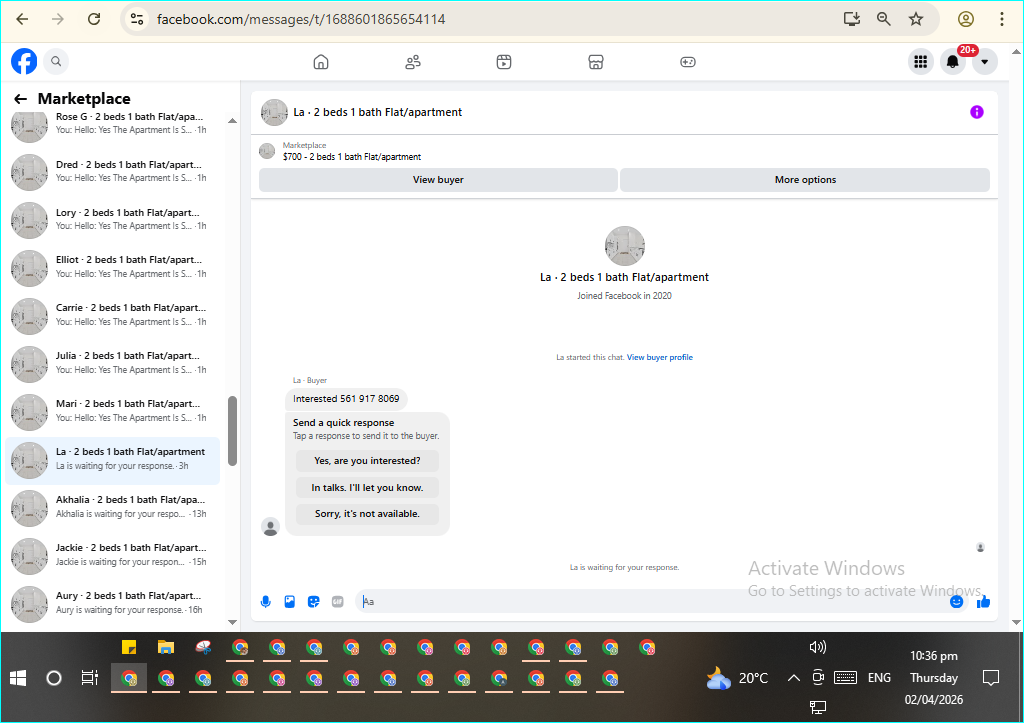
Task: Show hidden system tray icons chevron
Action: [x=793, y=678]
